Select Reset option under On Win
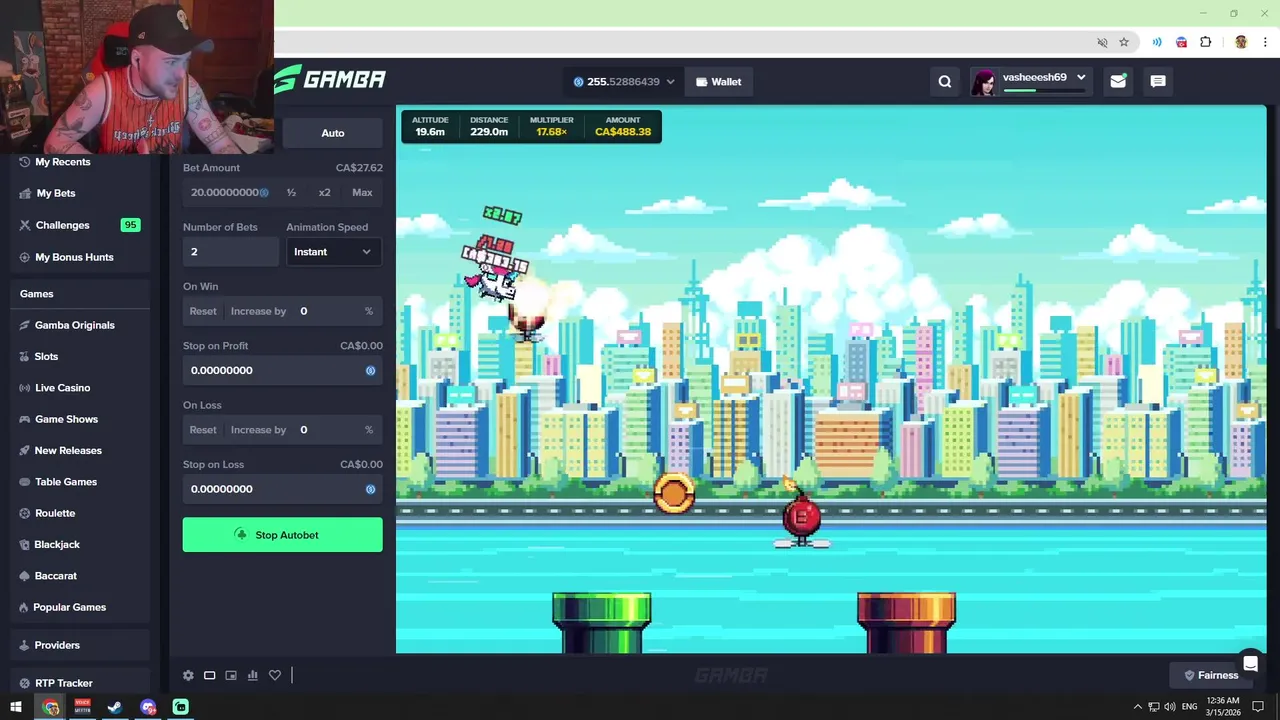The image size is (1280, 720). (203, 311)
